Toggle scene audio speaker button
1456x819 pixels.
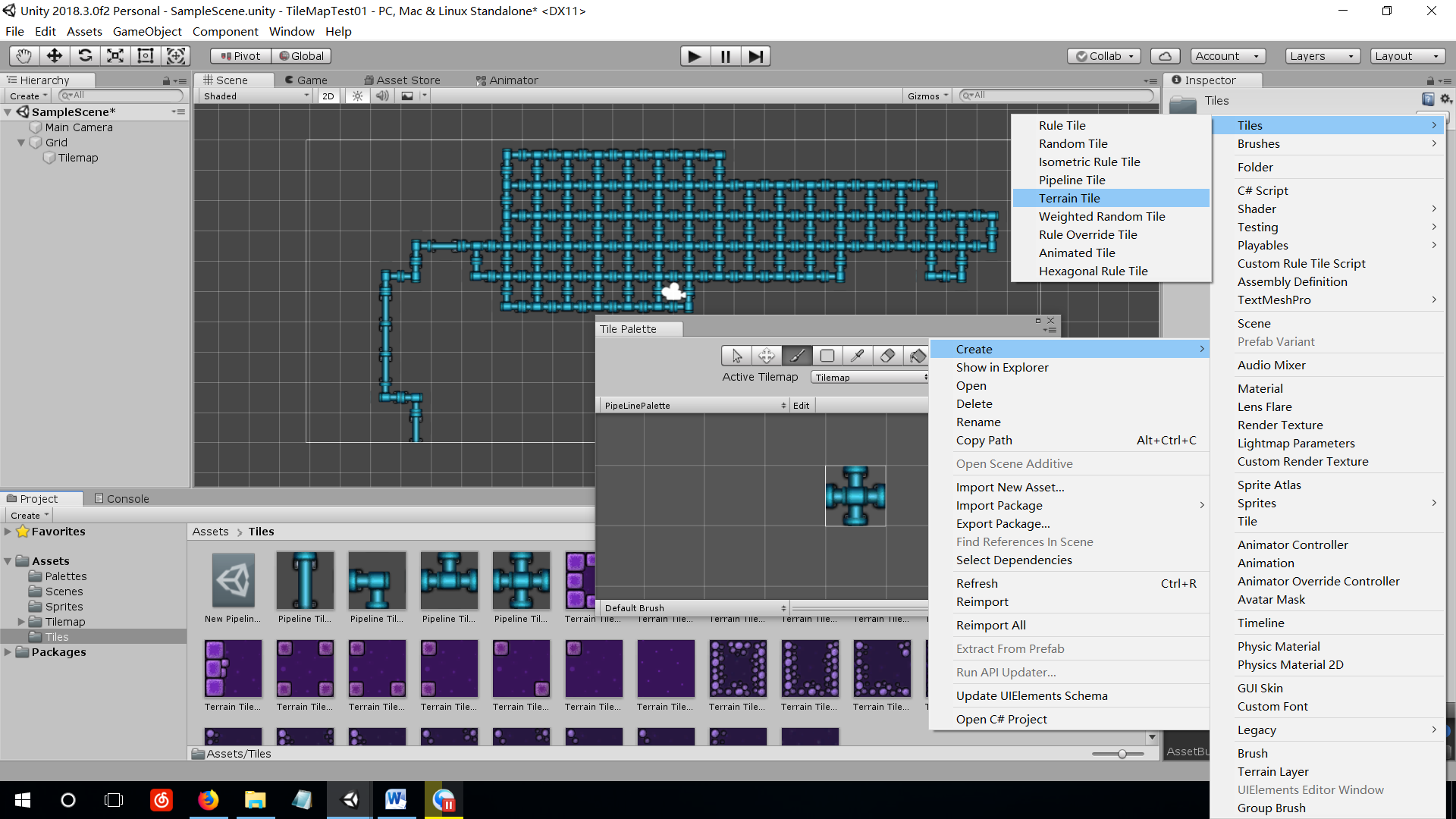pyautogui.click(x=382, y=96)
